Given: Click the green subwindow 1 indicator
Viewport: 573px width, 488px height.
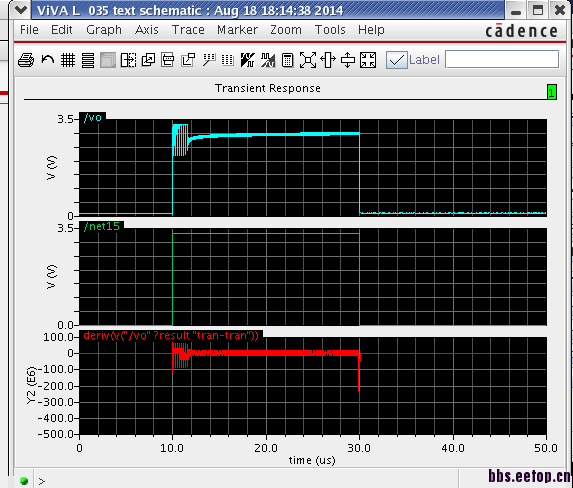Looking at the screenshot, I should (551, 92).
